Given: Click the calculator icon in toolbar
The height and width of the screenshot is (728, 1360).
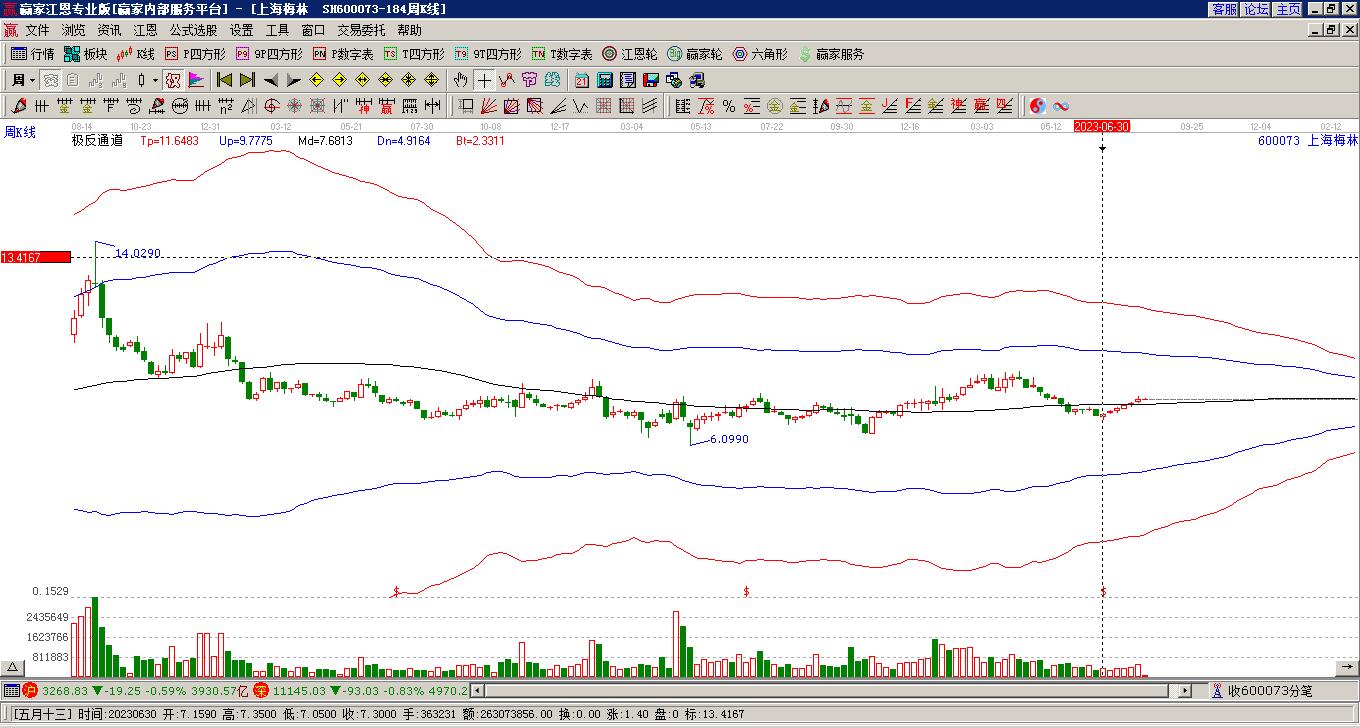Looking at the screenshot, I should [x=605, y=80].
